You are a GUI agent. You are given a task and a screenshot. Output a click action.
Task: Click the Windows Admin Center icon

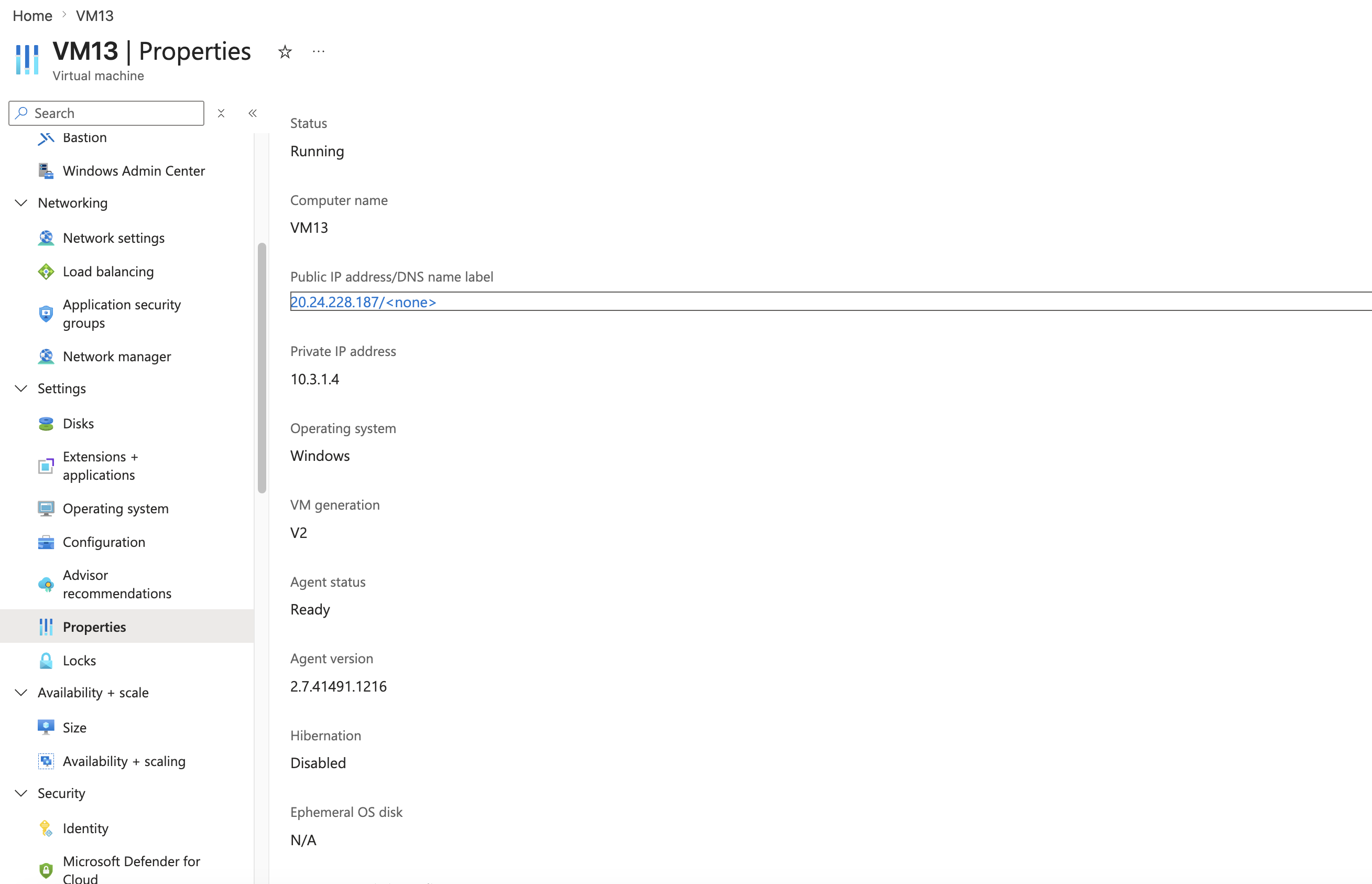point(46,171)
